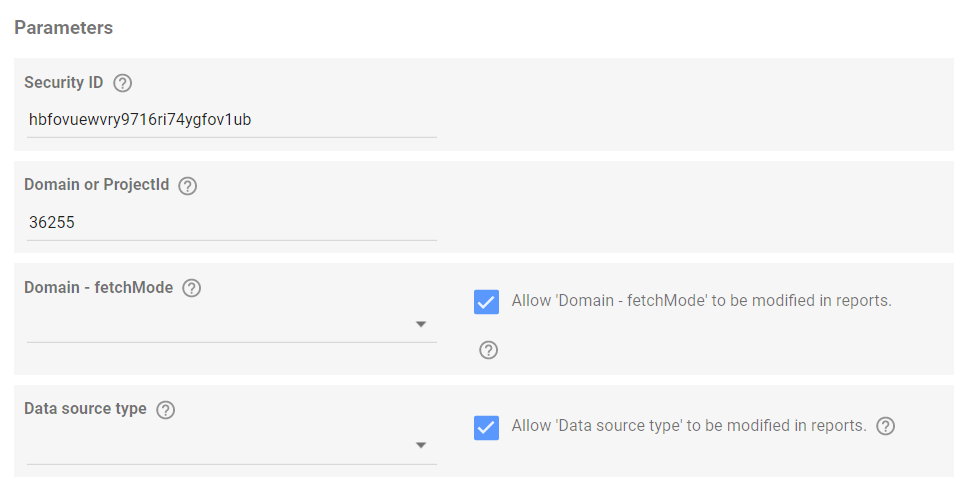Click the help icon beside Data source type label
966x489 pixels.
click(x=166, y=410)
